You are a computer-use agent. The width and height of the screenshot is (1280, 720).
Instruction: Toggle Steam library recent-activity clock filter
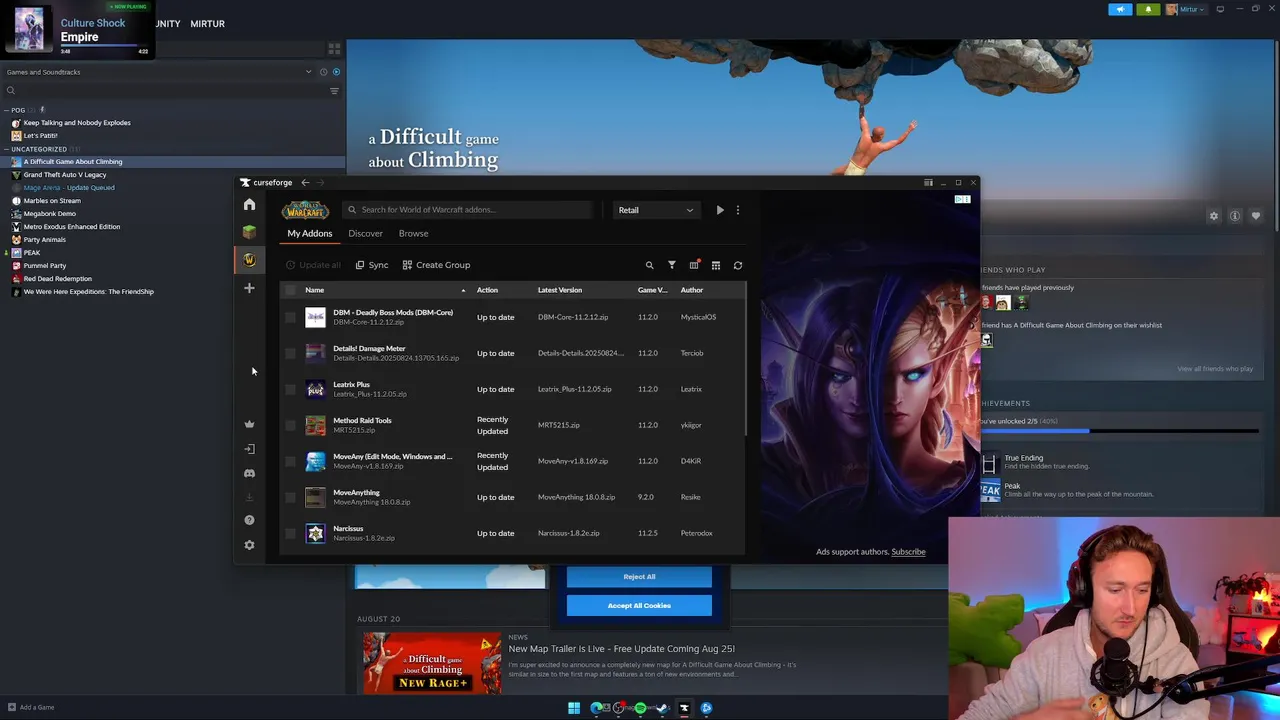(x=323, y=72)
